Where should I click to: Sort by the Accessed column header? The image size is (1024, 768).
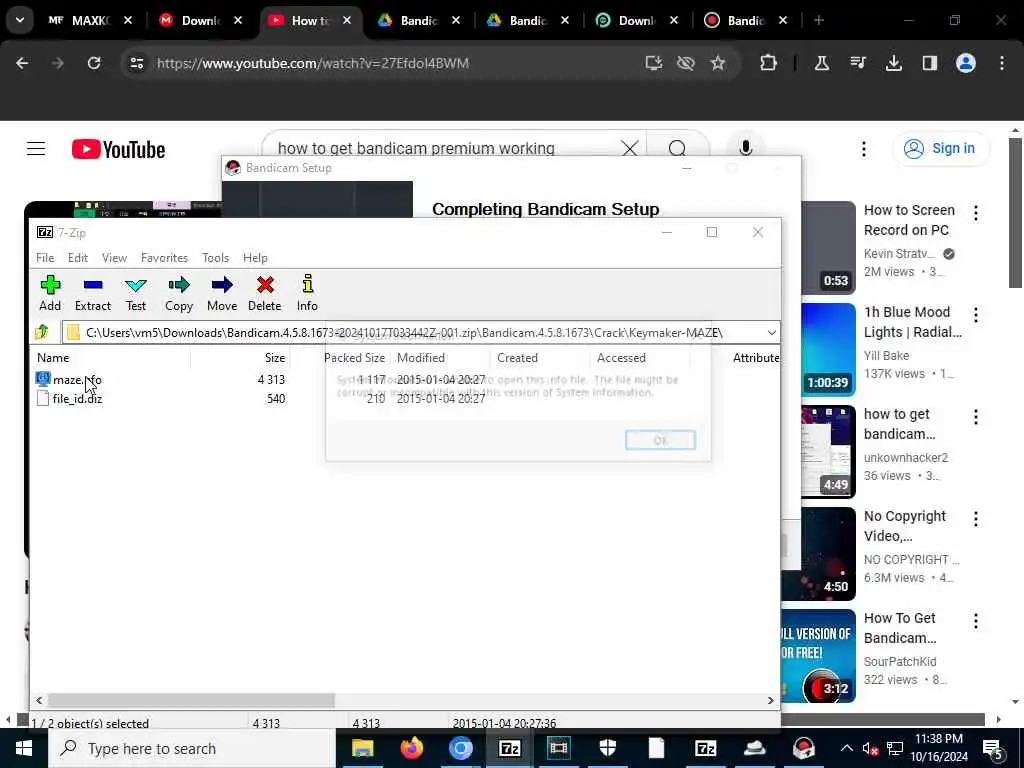pyautogui.click(x=621, y=358)
